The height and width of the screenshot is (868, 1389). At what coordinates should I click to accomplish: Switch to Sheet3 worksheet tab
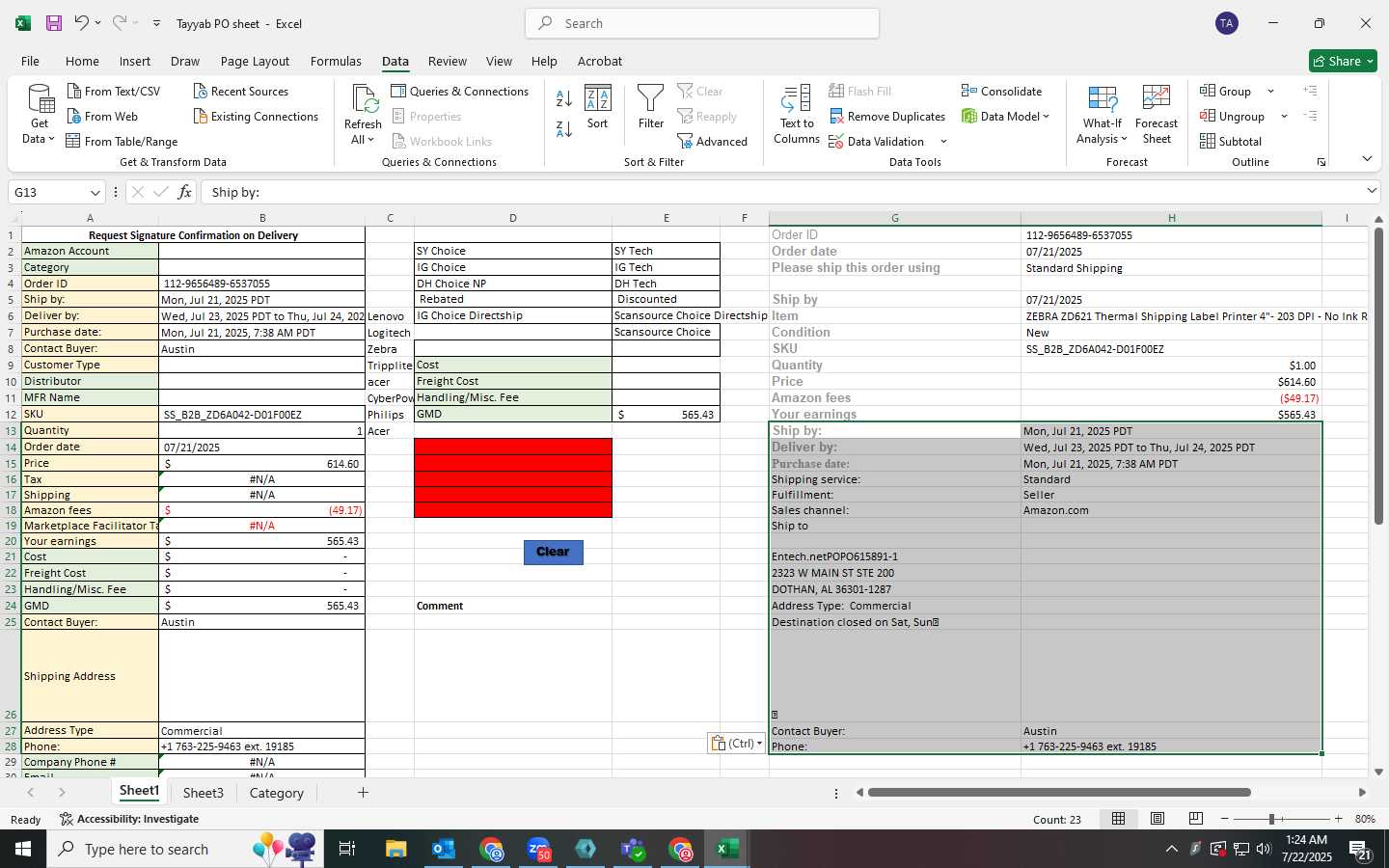pyautogui.click(x=204, y=793)
